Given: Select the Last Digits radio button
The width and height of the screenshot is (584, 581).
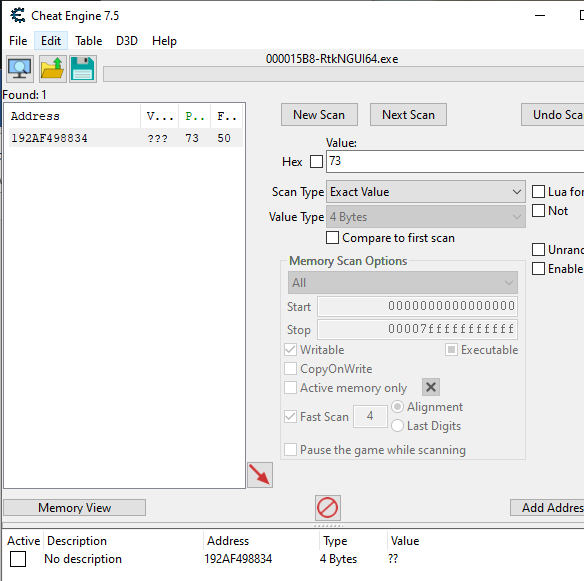Looking at the screenshot, I should click(397, 426).
